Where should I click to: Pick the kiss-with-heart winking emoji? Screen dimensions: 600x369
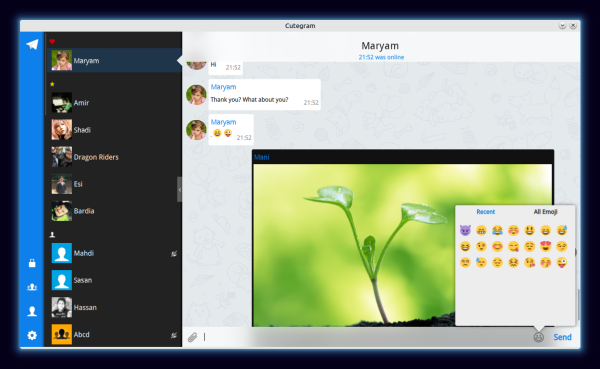tap(529, 262)
